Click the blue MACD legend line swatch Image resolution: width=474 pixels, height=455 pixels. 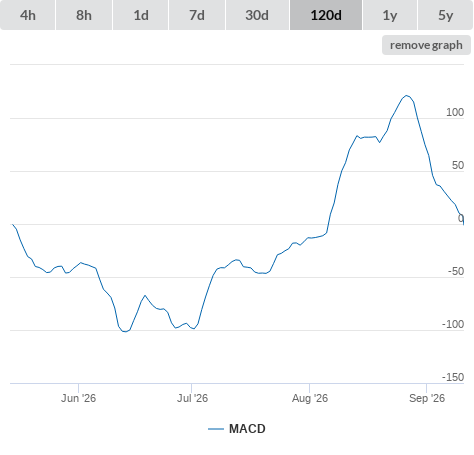click(216, 429)
